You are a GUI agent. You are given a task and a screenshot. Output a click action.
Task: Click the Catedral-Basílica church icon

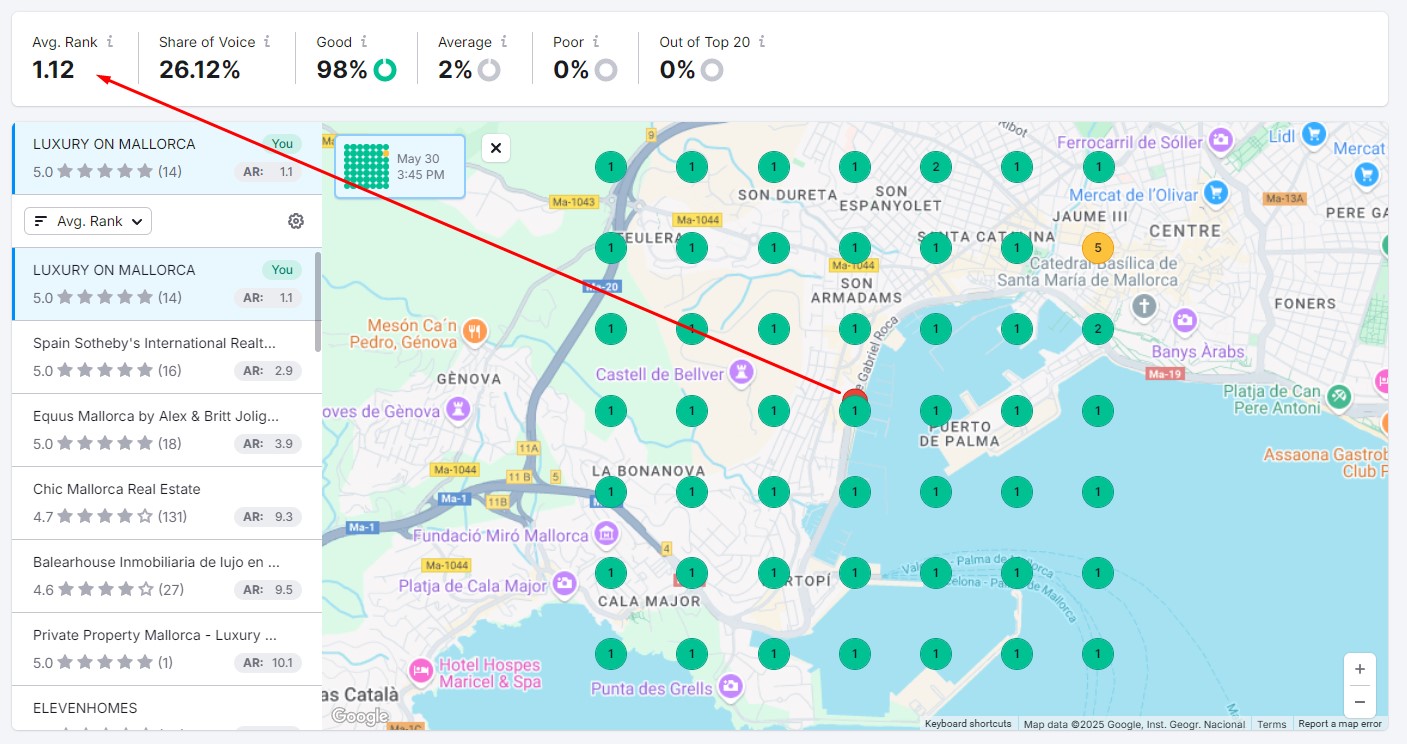pyautogui.click(x=1144, y=306)
